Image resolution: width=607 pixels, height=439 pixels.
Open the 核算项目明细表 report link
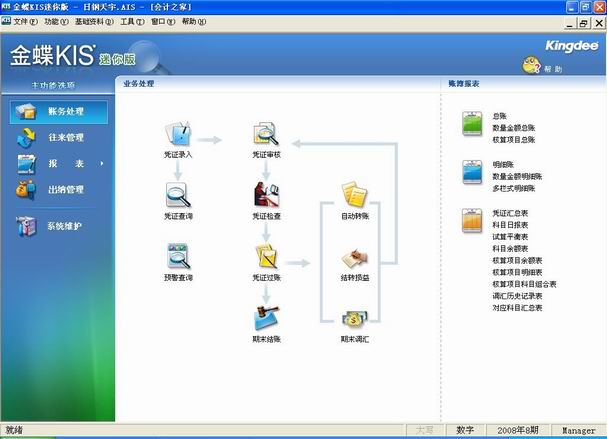click(x=517, y=272)
